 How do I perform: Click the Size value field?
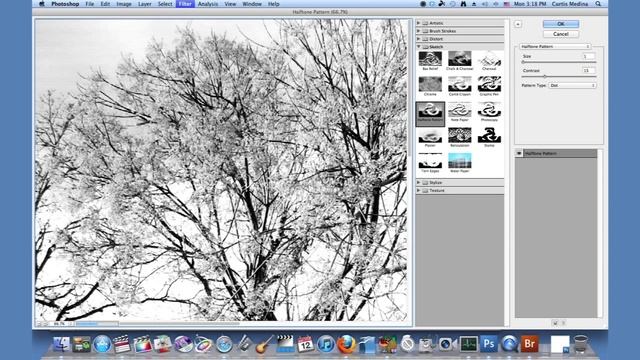pyautogui.click(x=589, y=56)
